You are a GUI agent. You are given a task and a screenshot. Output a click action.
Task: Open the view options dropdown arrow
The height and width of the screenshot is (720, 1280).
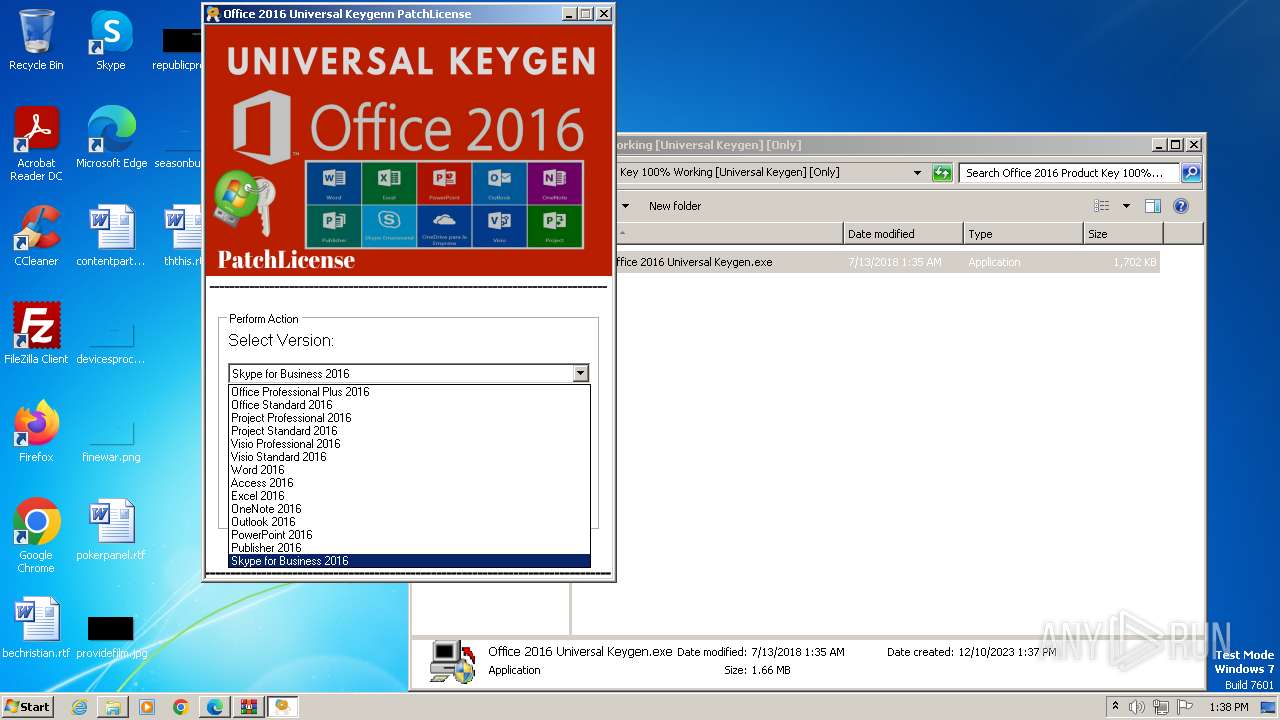click(1126, 206)
